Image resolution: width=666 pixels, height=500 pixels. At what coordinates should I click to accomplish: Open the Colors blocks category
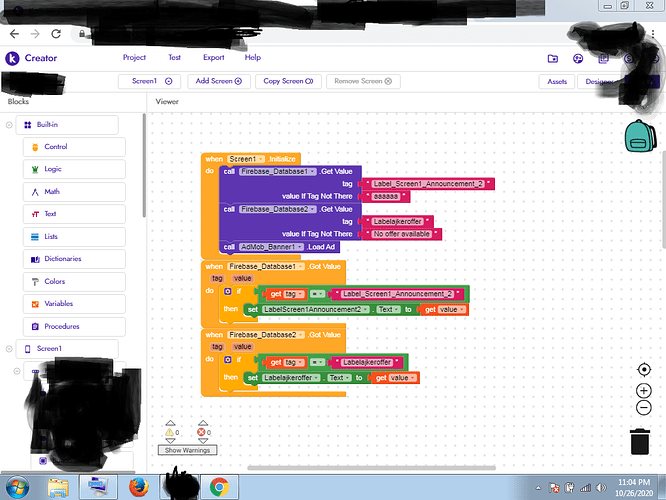tap(74, 281)
